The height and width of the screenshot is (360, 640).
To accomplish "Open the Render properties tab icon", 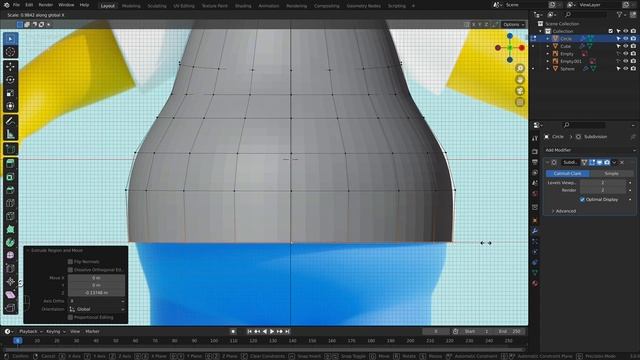I will tap(535, 152).
